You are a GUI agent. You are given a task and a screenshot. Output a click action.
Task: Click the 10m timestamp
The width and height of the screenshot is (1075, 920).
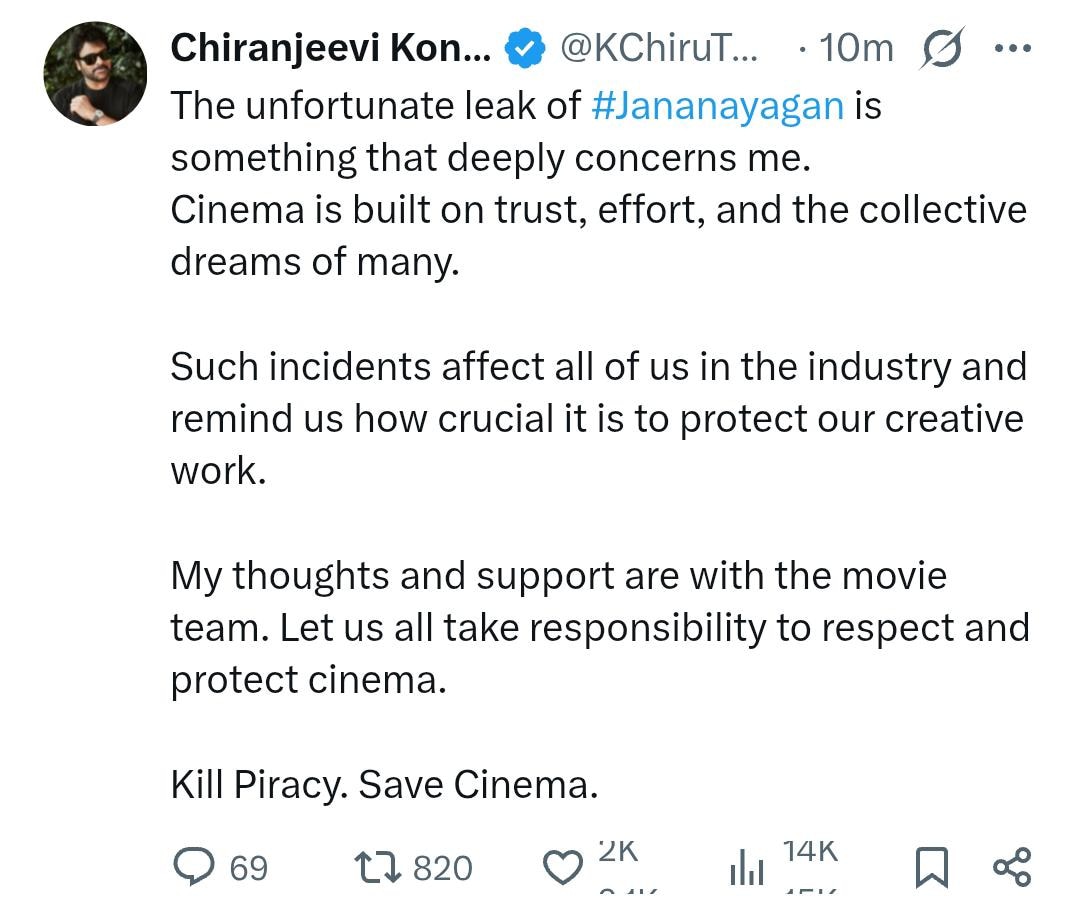[856, 47]
